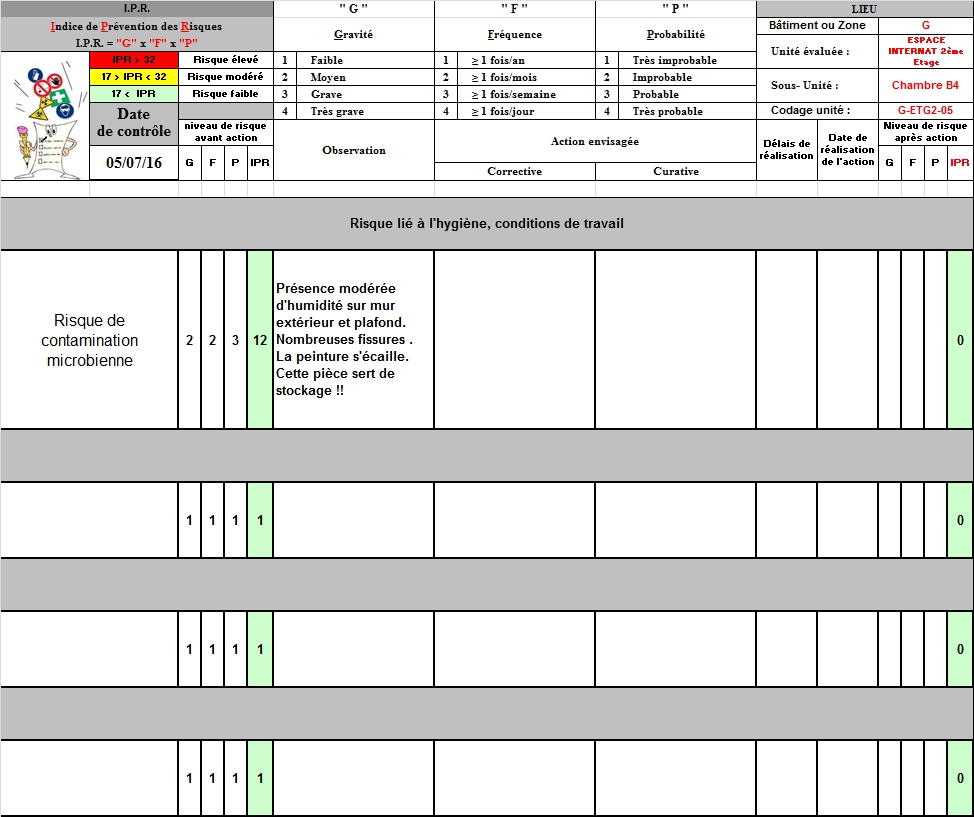Select the humidity observation text cell
The width and height of the screenshot is (974, 817).
click(x=353, y=339)
